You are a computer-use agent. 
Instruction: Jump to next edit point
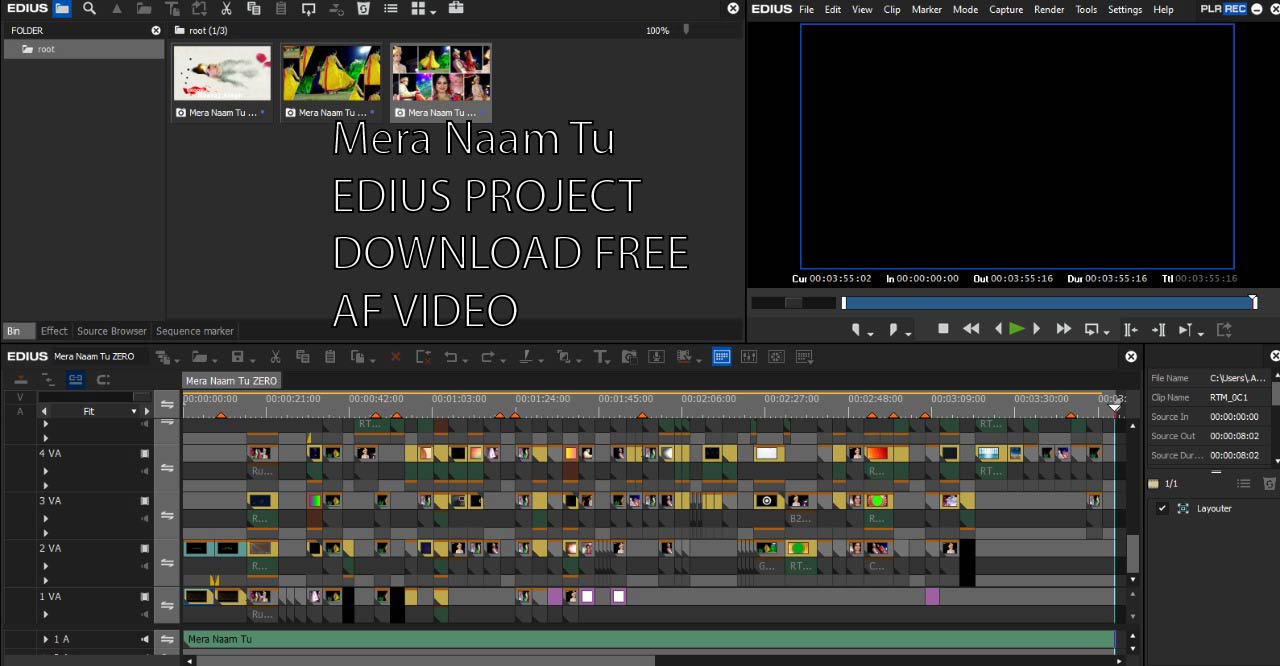coord(1159,329)
